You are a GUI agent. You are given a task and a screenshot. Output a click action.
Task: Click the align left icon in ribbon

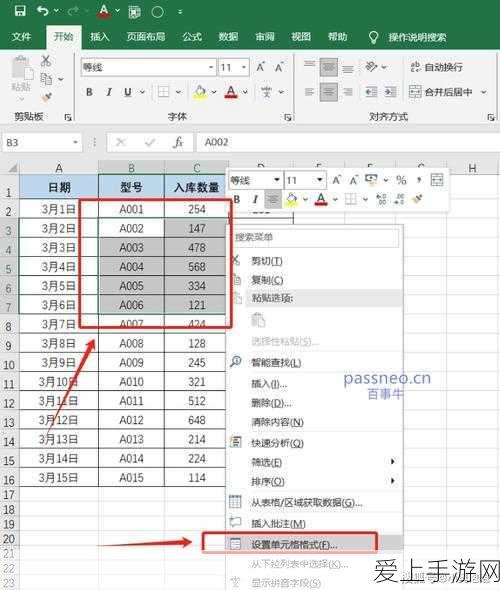point(309,92)
